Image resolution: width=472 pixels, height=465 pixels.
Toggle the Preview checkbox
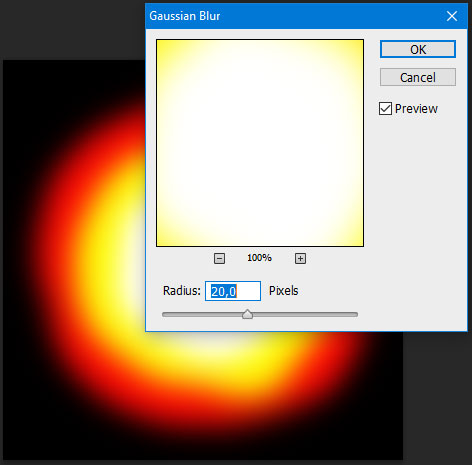[x=385, y=109]
